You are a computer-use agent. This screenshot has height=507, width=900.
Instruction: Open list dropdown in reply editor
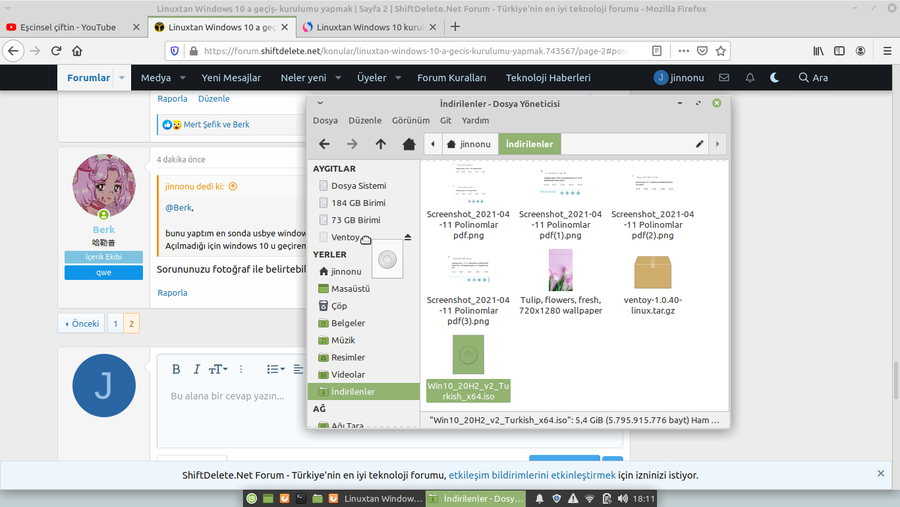tap(276, 369)
